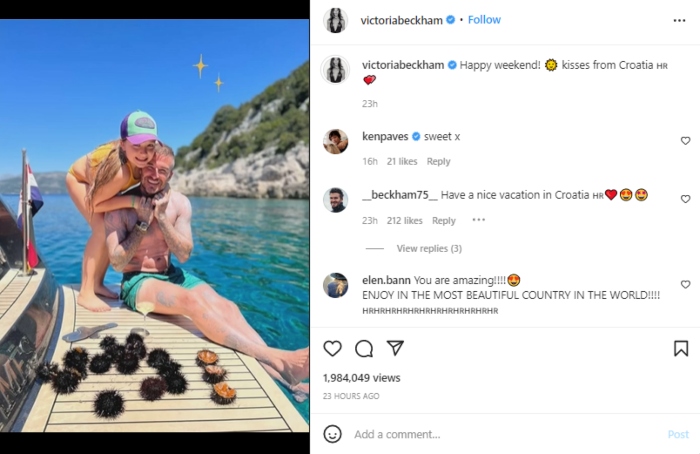Share post with paper plane icon
The height and width of the screenshot is (454, 700).
[x=395, y=348]
